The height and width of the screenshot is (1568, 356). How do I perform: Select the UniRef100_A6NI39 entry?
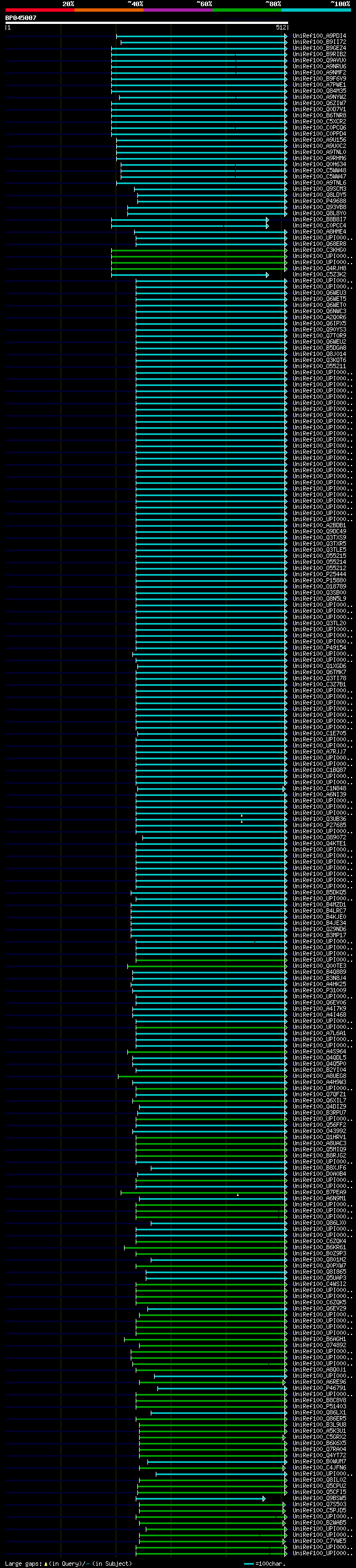(x=319, y=794)
